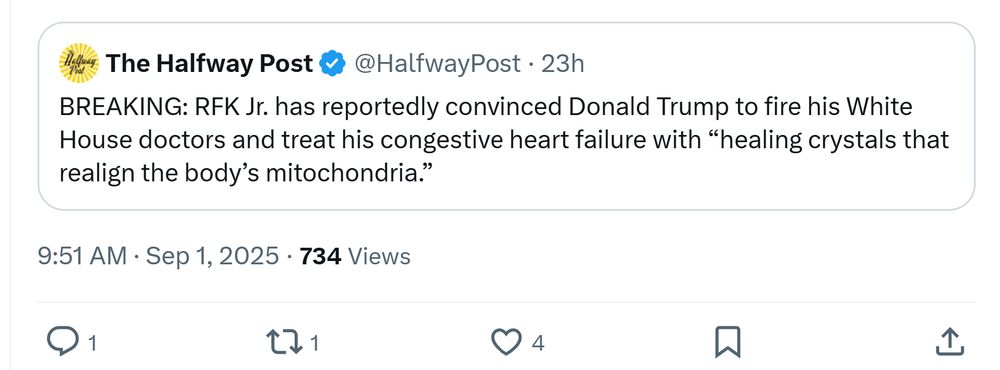
Task: Click the 23h relative timestamp
Action: click(562, 64)
